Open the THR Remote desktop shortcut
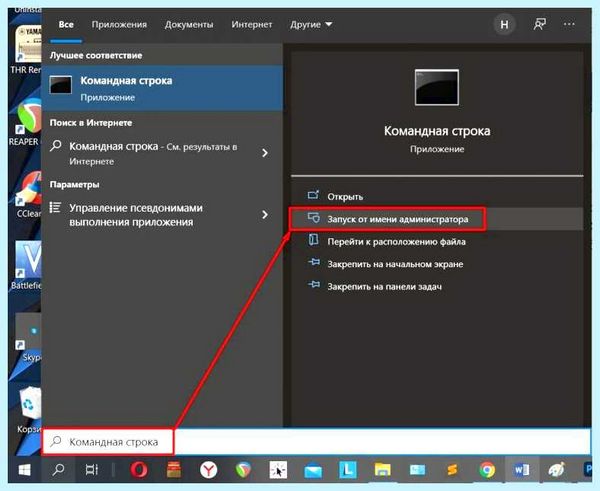 pos(26,49)
